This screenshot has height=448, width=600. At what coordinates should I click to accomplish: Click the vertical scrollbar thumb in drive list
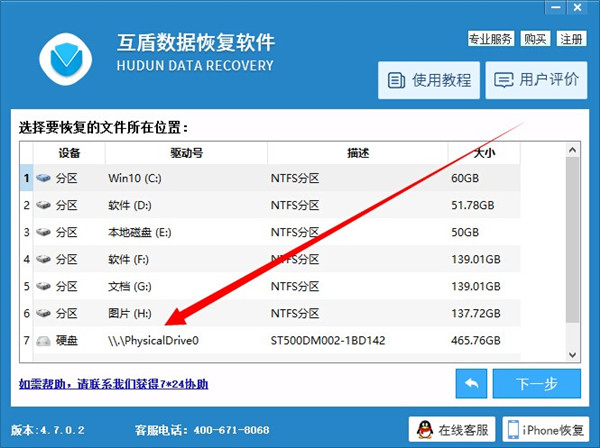[x=572, y=239]
